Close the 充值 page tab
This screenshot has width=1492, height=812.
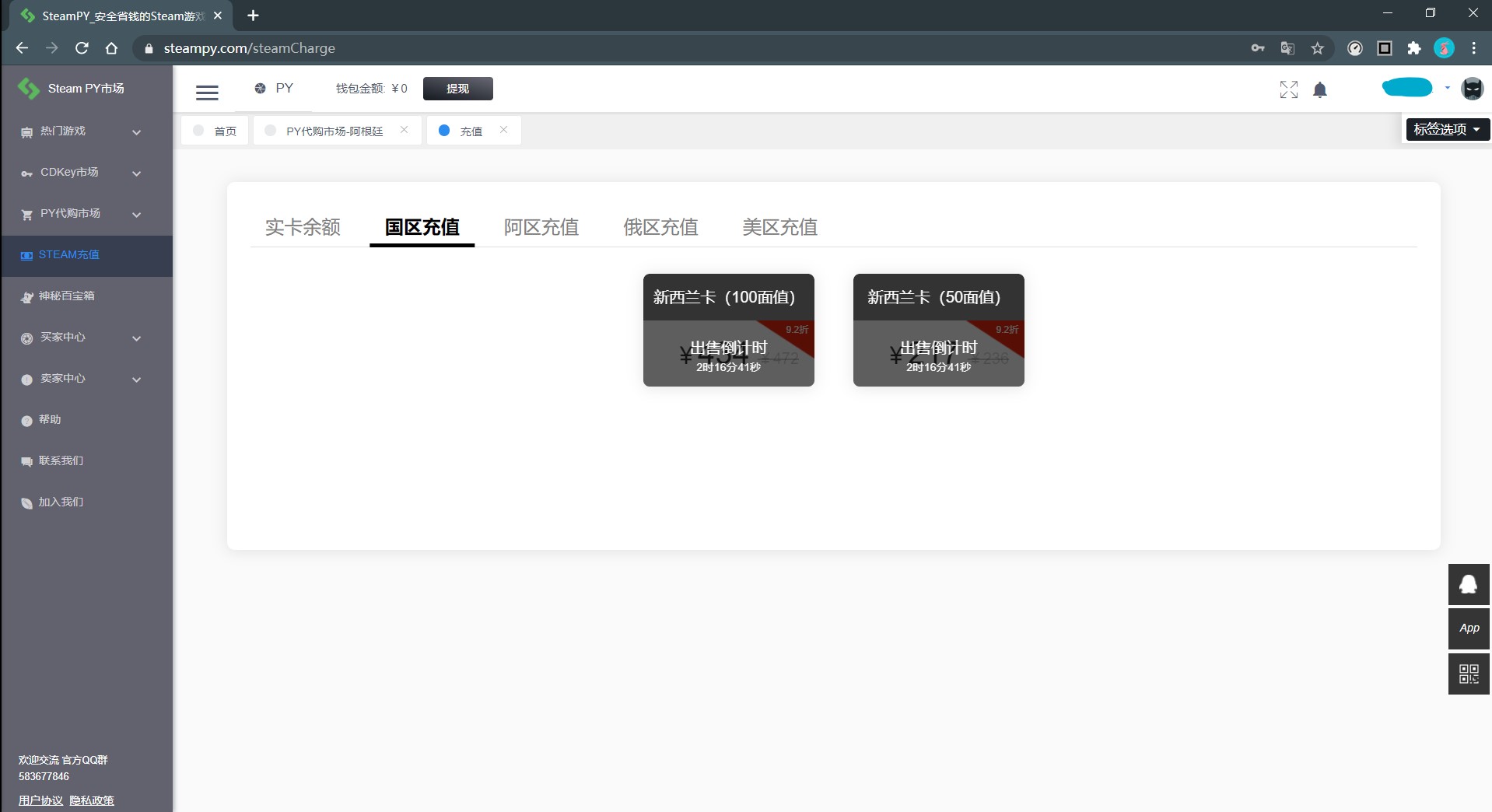[503, 130]
